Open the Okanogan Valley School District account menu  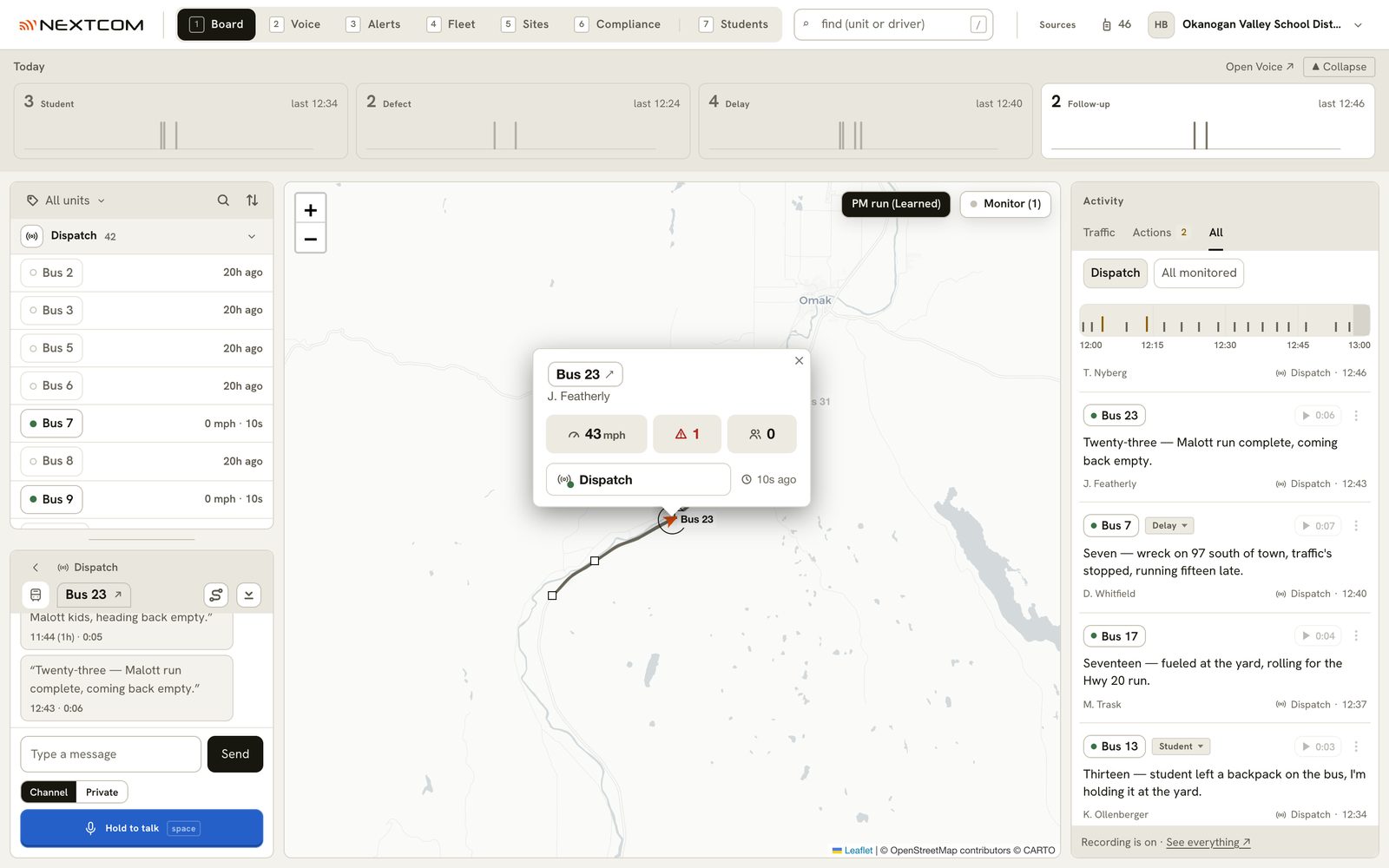pyautogui.click(x=1256, y=24)
